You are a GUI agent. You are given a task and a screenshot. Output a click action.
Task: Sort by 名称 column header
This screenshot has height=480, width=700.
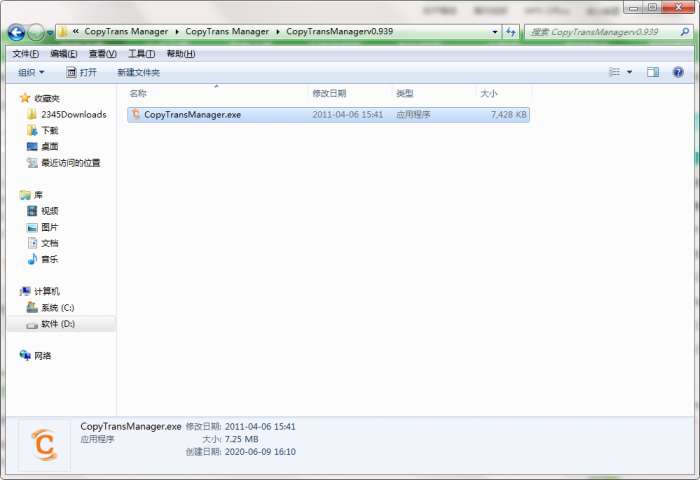tap(138, 93)
